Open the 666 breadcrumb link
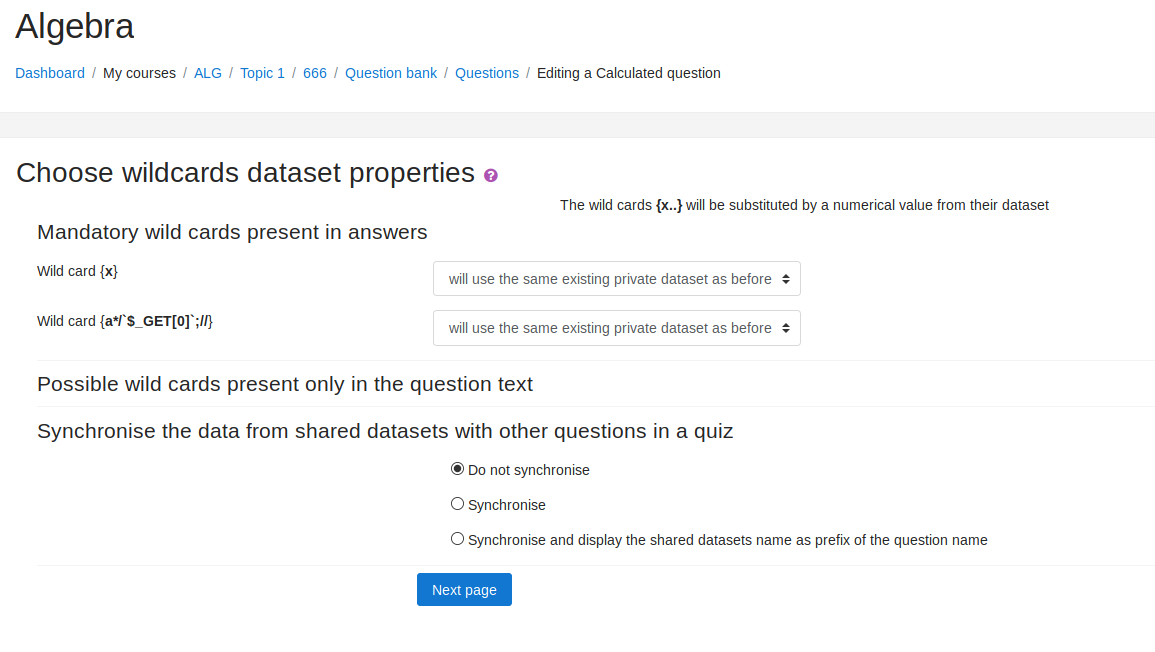Image resolution: width=1155 pixels, height=652 pixels. [x=315, y=73]
